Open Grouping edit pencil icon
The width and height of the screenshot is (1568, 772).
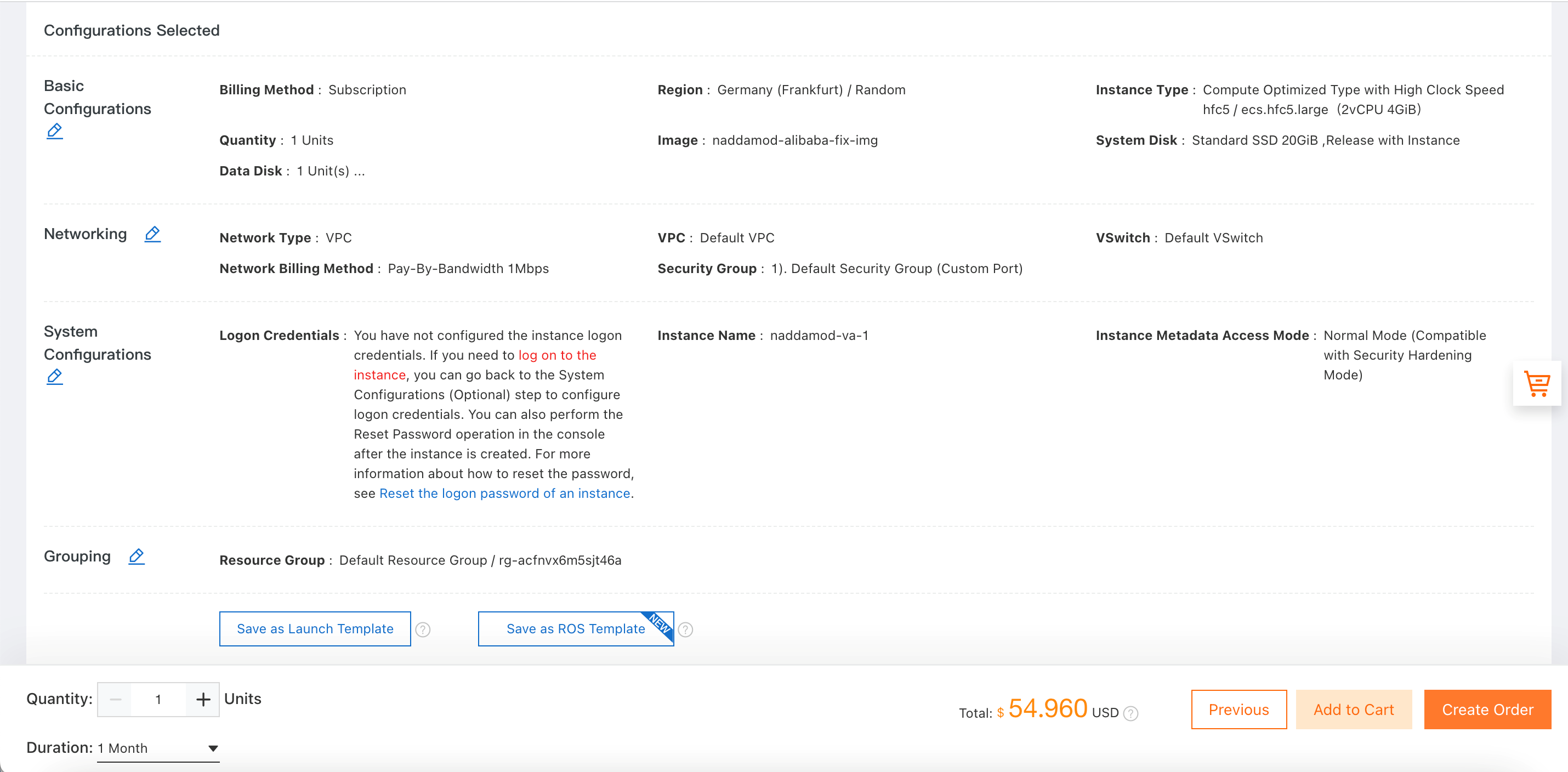click(137, 557)
